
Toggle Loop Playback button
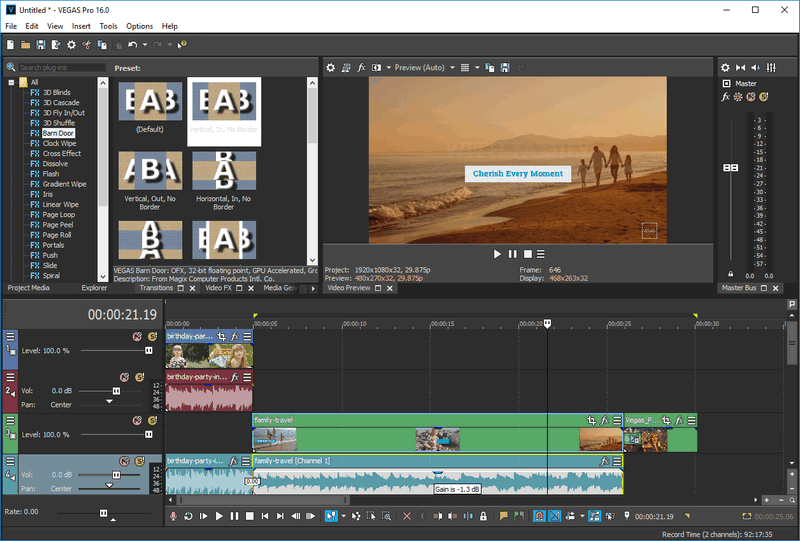(x=188, y=516)
